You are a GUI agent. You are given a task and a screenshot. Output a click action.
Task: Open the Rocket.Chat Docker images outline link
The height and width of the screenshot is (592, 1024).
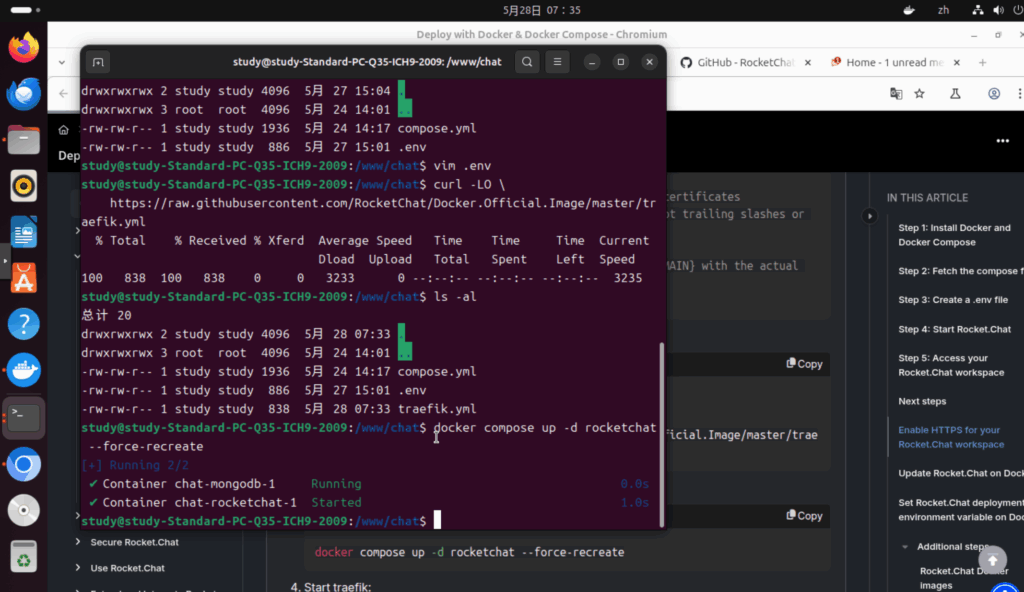964,578
